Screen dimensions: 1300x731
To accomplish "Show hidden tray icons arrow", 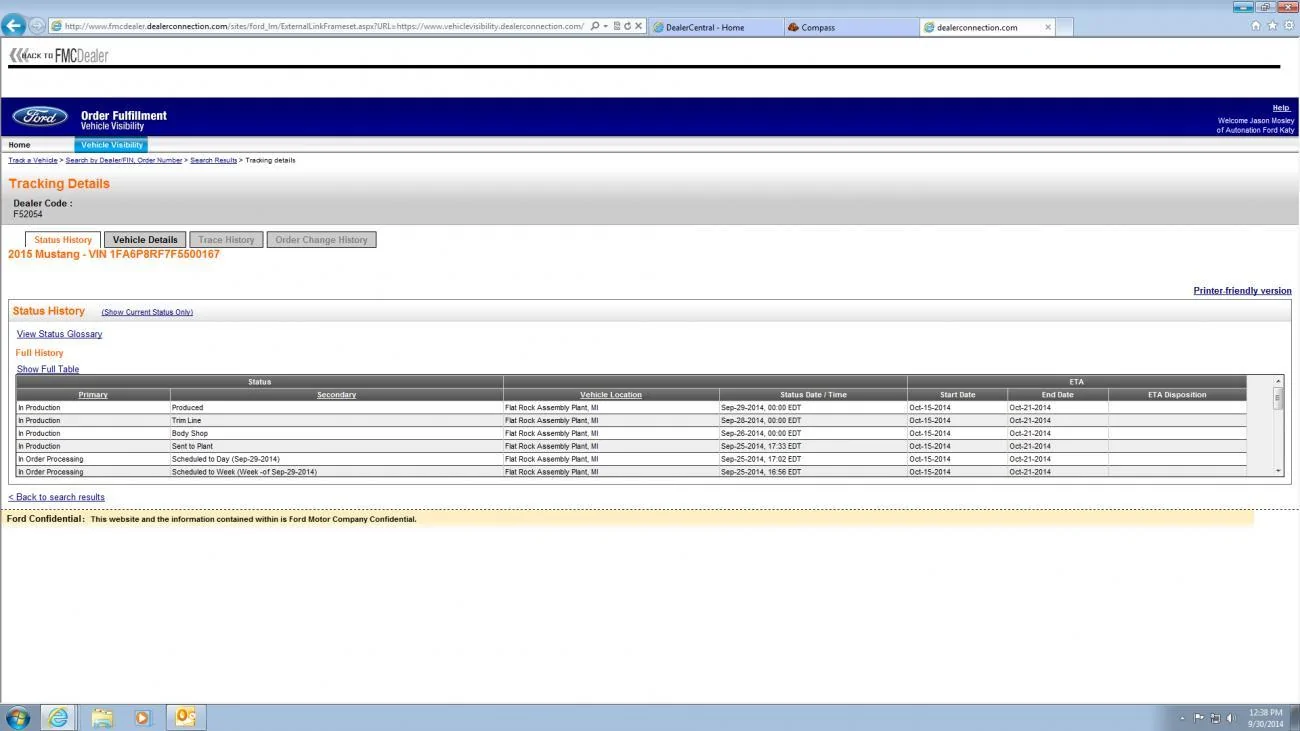I will pos(1183,718).
